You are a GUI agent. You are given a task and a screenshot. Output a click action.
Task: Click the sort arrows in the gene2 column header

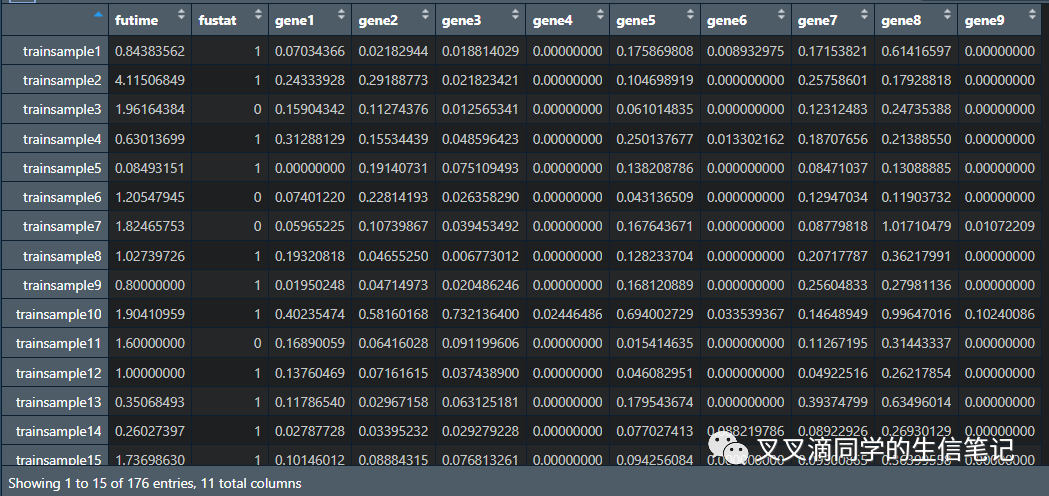tap(425, 15)
